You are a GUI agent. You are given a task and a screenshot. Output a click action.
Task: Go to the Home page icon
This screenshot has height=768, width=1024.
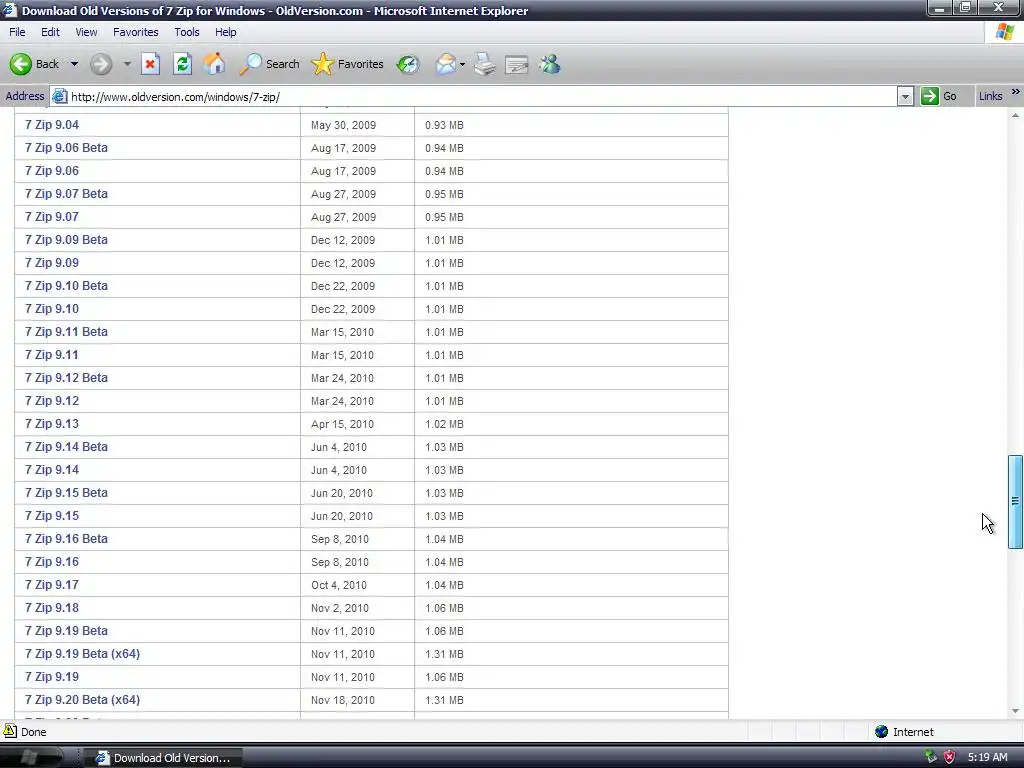point(214,64)
